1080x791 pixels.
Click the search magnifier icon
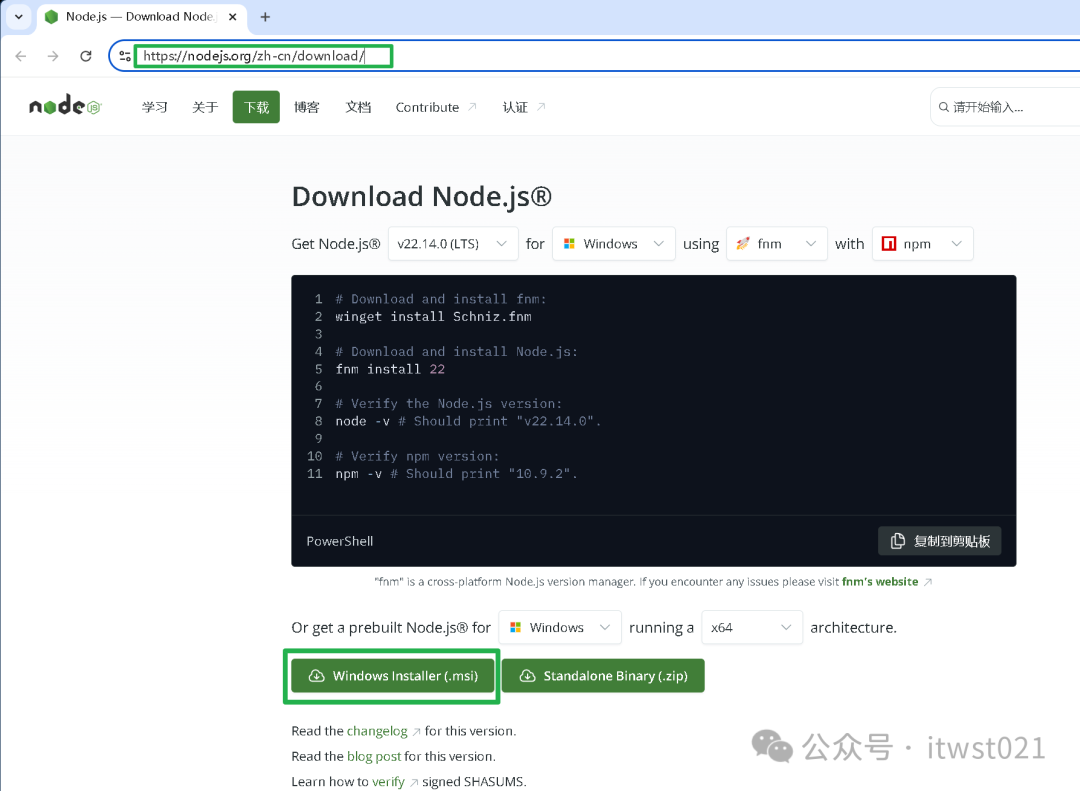pos(944,107)
